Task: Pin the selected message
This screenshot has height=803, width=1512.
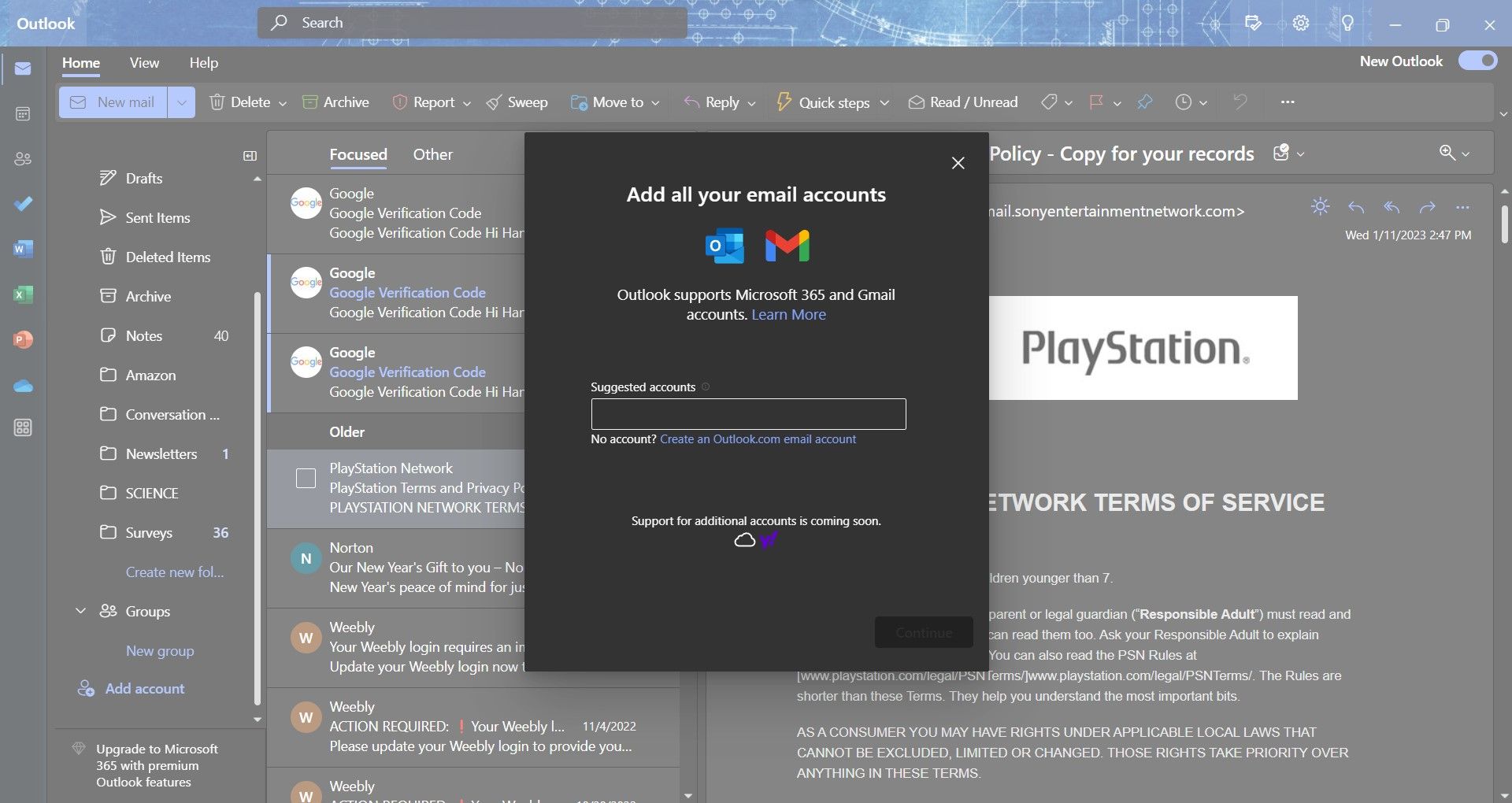Action: 1144,102
